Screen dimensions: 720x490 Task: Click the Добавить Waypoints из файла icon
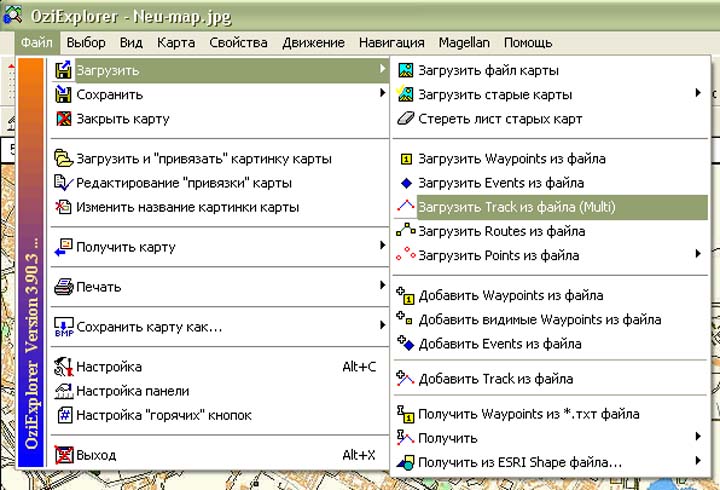point(405,295)
